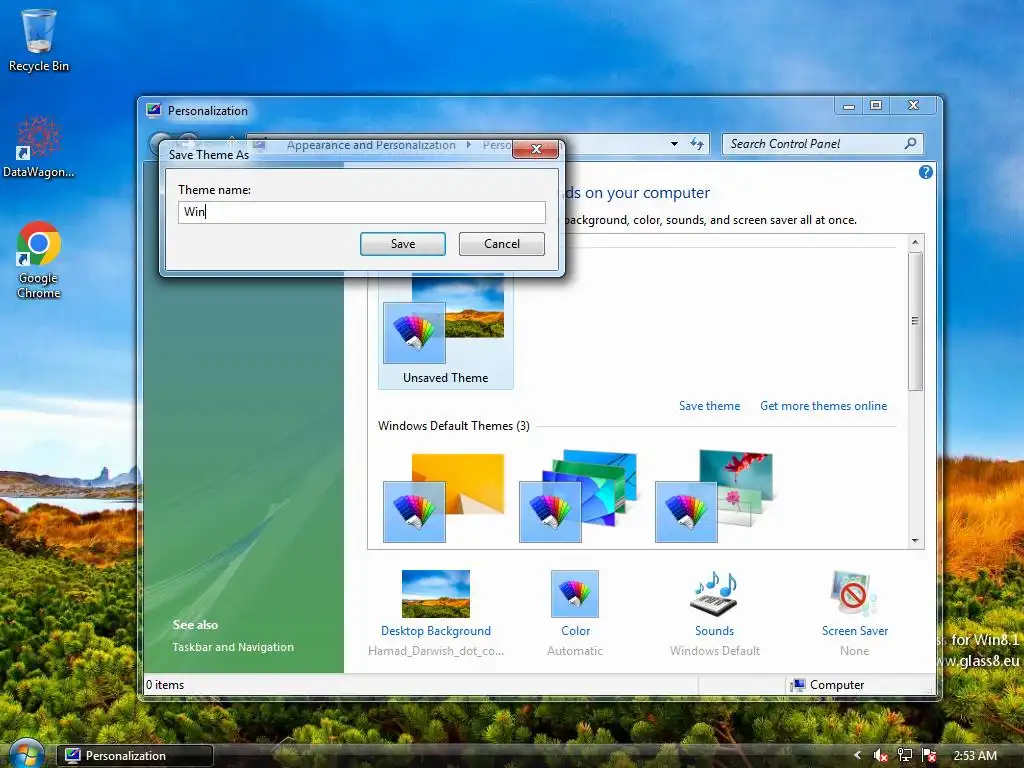Open Get more themes online link
The width and height of the screenshot is (1024, 768).
pyautogui.click(x=824, y=406)
